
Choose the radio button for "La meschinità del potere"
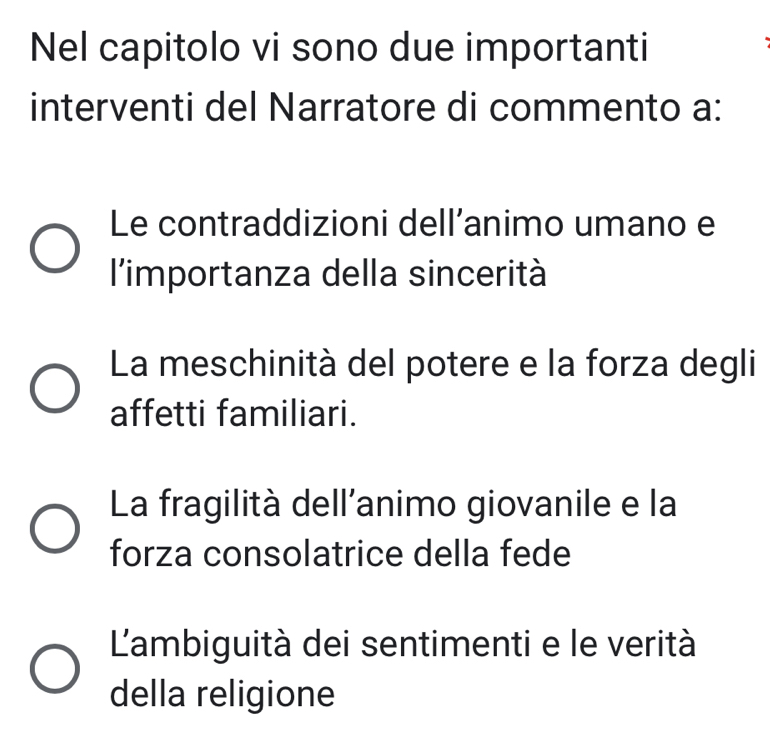point(54,389)
